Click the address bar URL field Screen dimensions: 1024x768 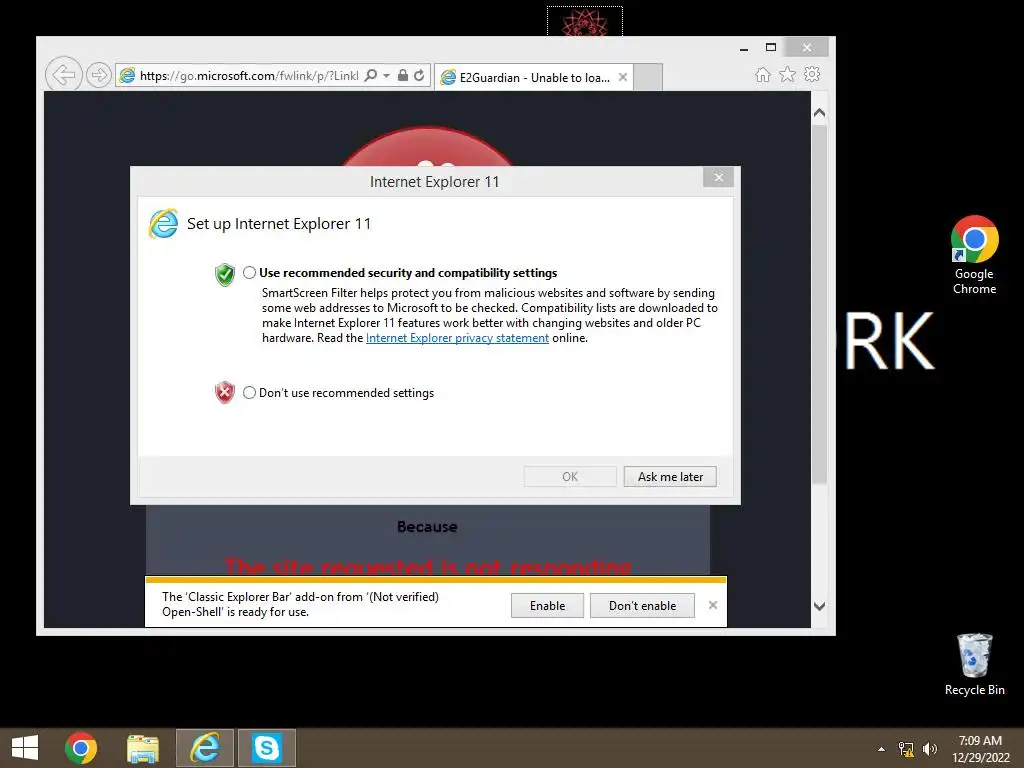click(248, 76)
